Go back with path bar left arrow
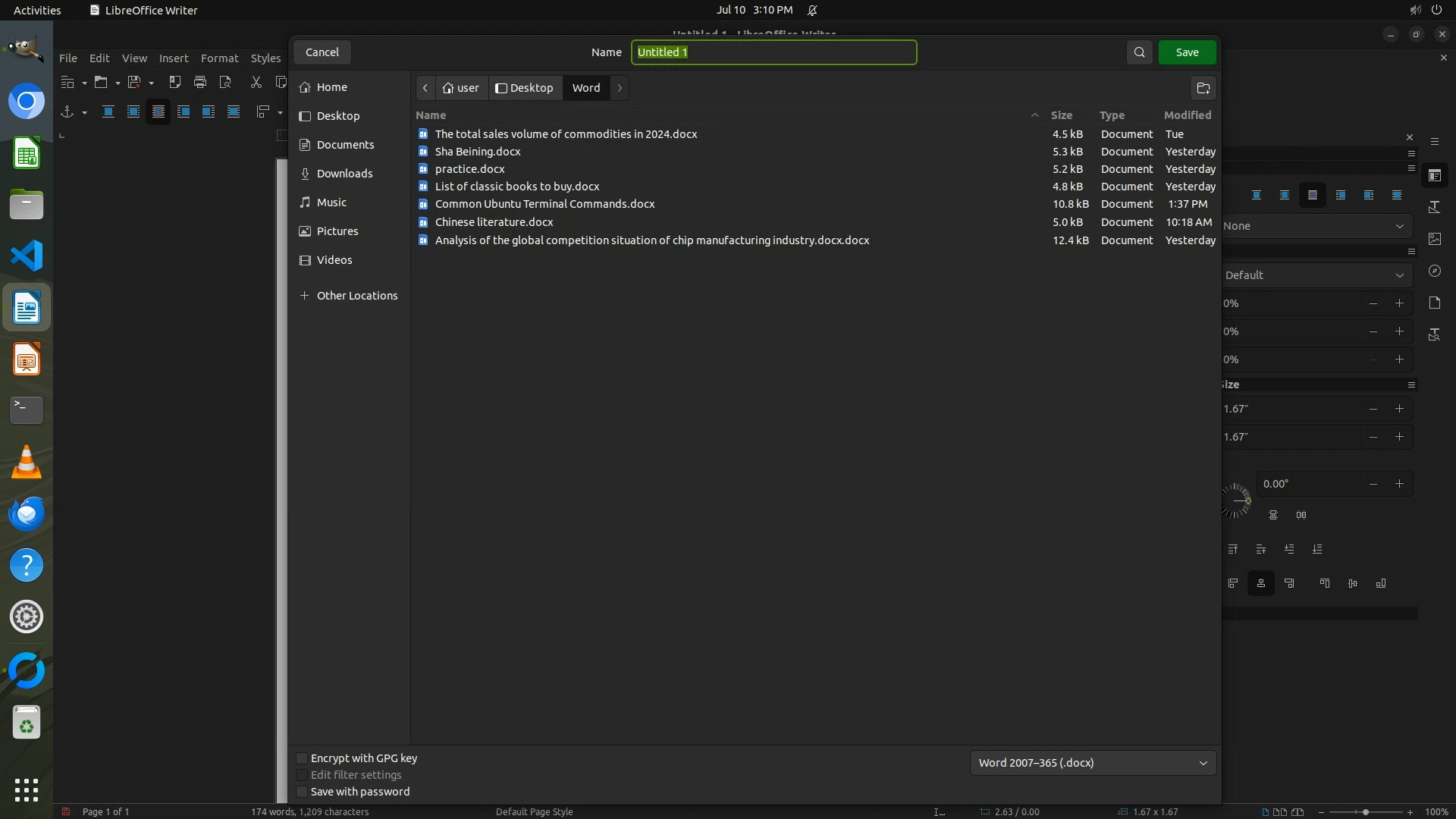 coord(425,88)
